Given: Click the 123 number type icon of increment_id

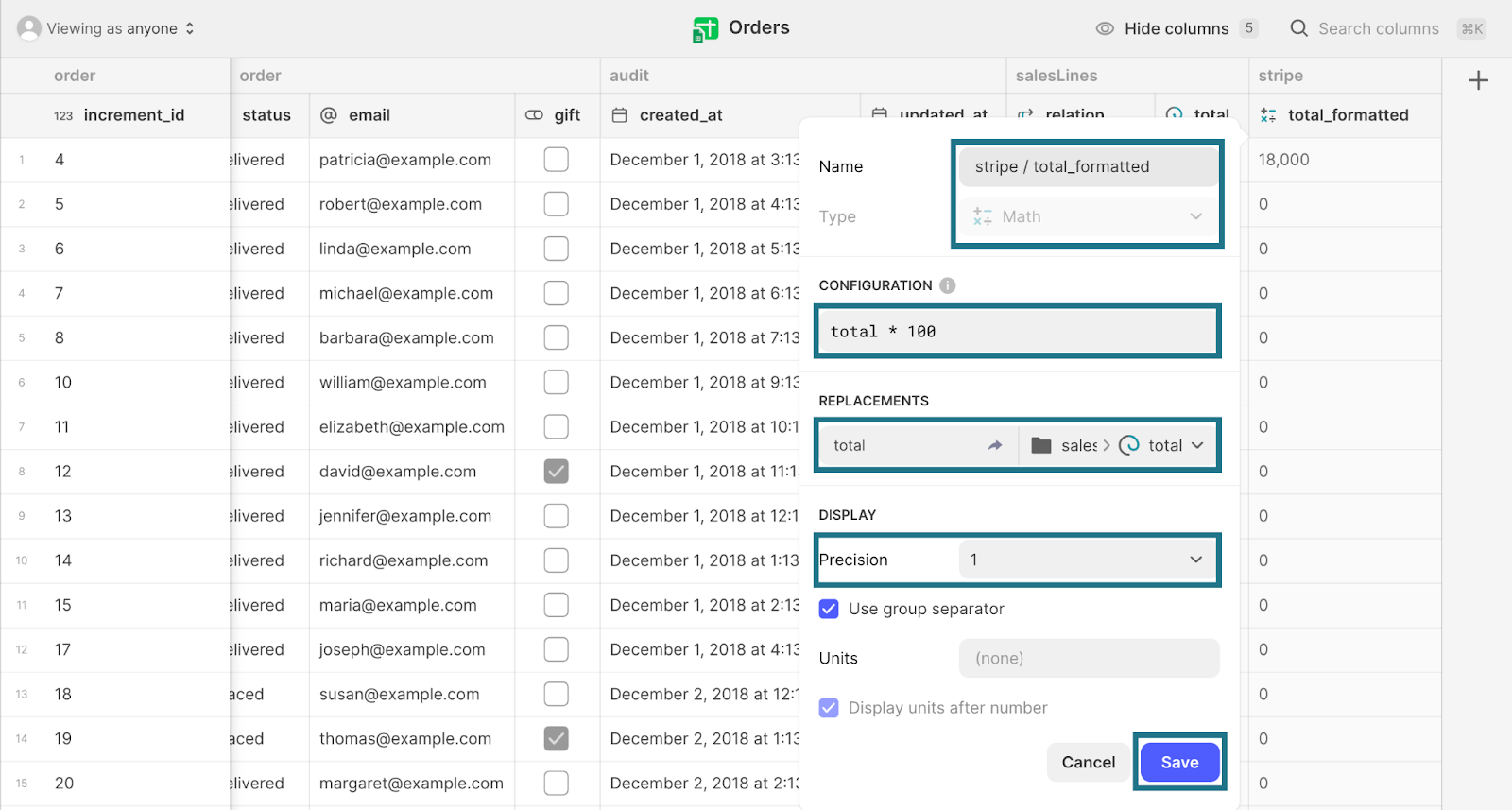Looking at the screenshot, I should point(63,115).
